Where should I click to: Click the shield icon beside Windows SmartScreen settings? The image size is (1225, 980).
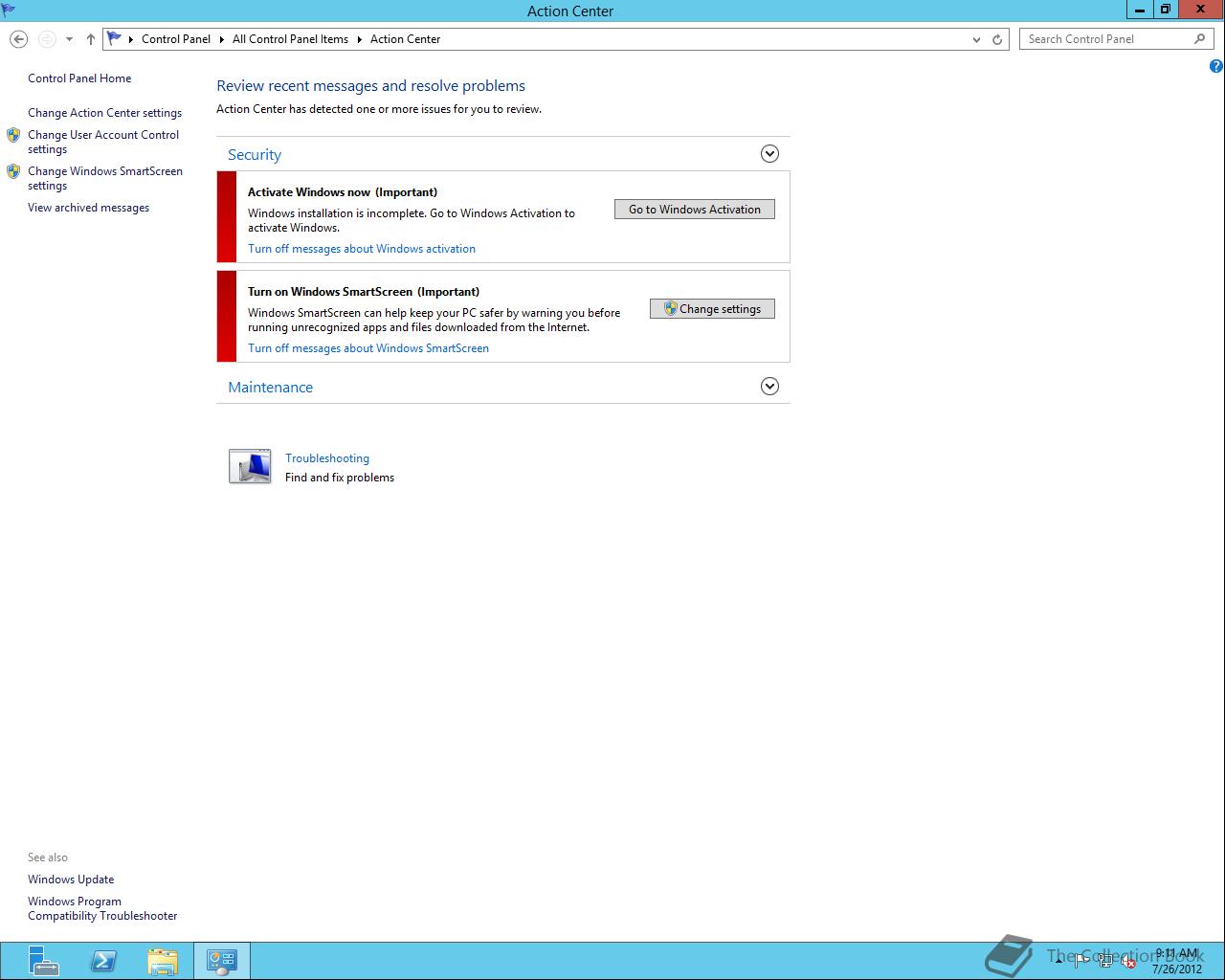[x=13, y=171]
